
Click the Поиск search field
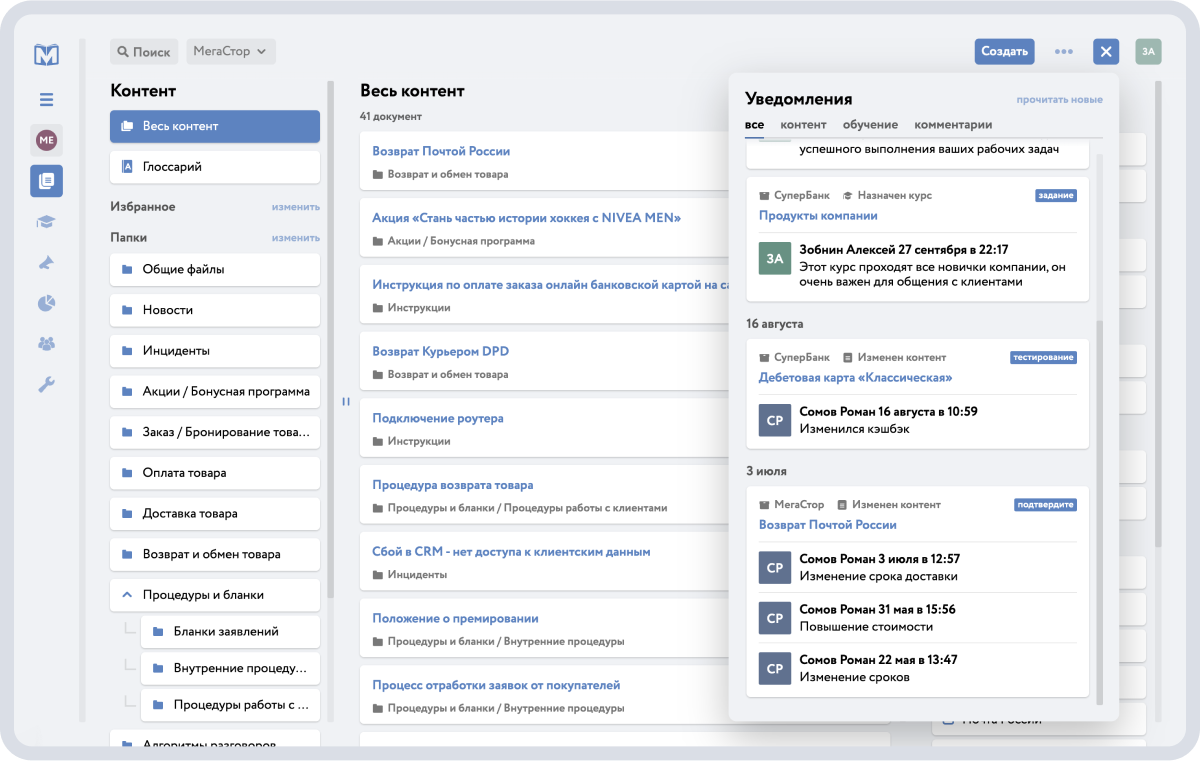144,51
